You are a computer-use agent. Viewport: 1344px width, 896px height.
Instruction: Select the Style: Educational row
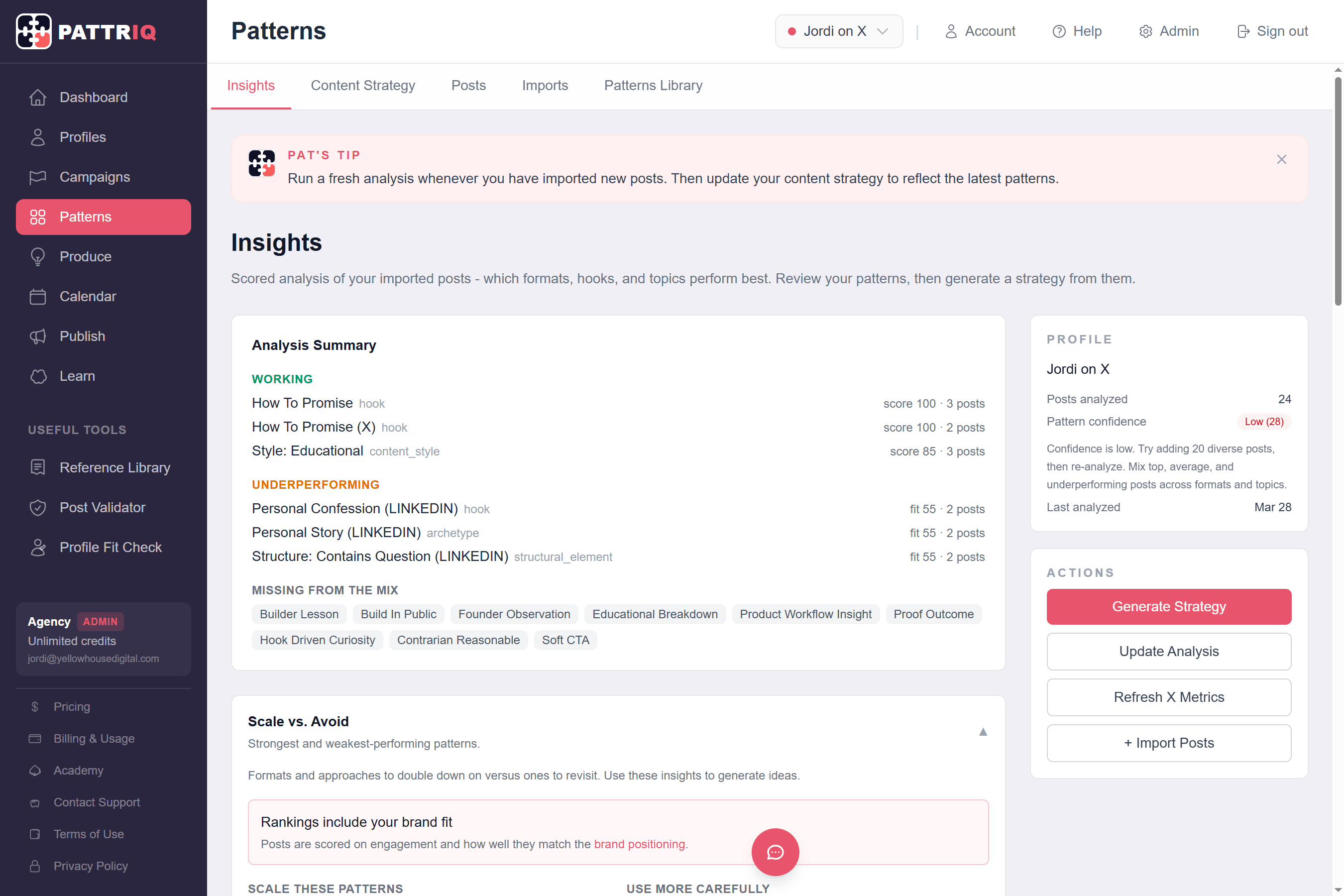point(618,451)
